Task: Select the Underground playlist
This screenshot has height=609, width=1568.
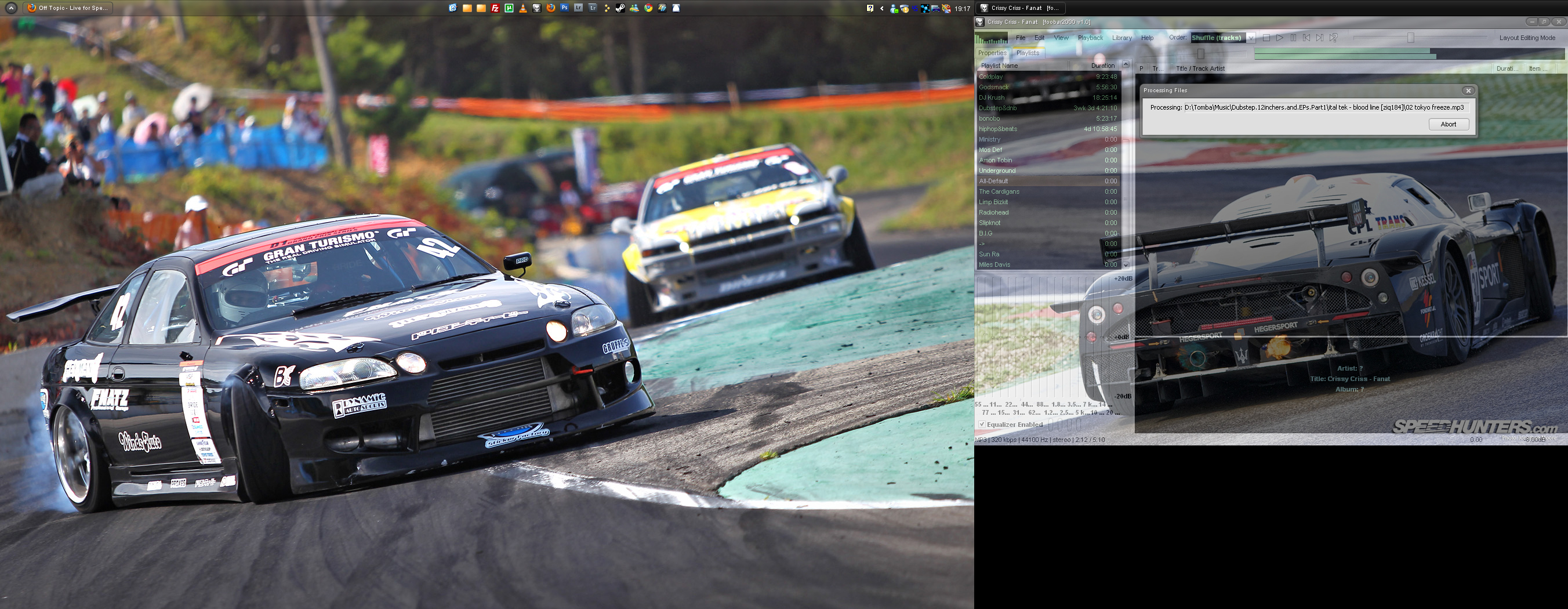Action: pyautogui.click(x=1048, y=171)
